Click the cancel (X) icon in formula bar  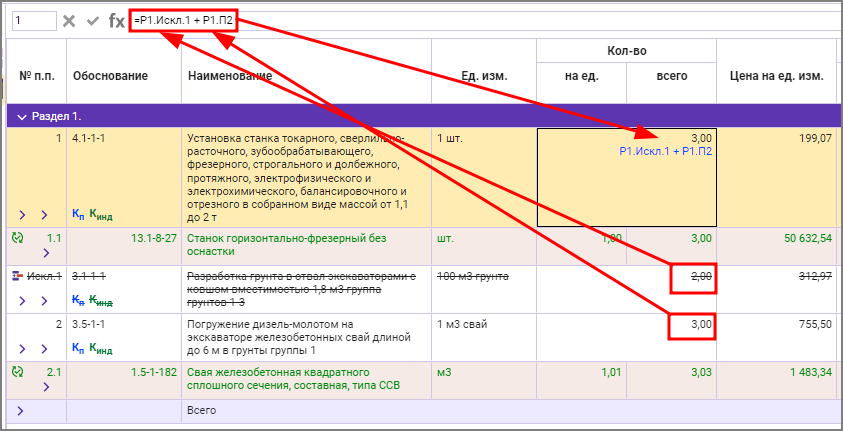(x=69, y=20)
